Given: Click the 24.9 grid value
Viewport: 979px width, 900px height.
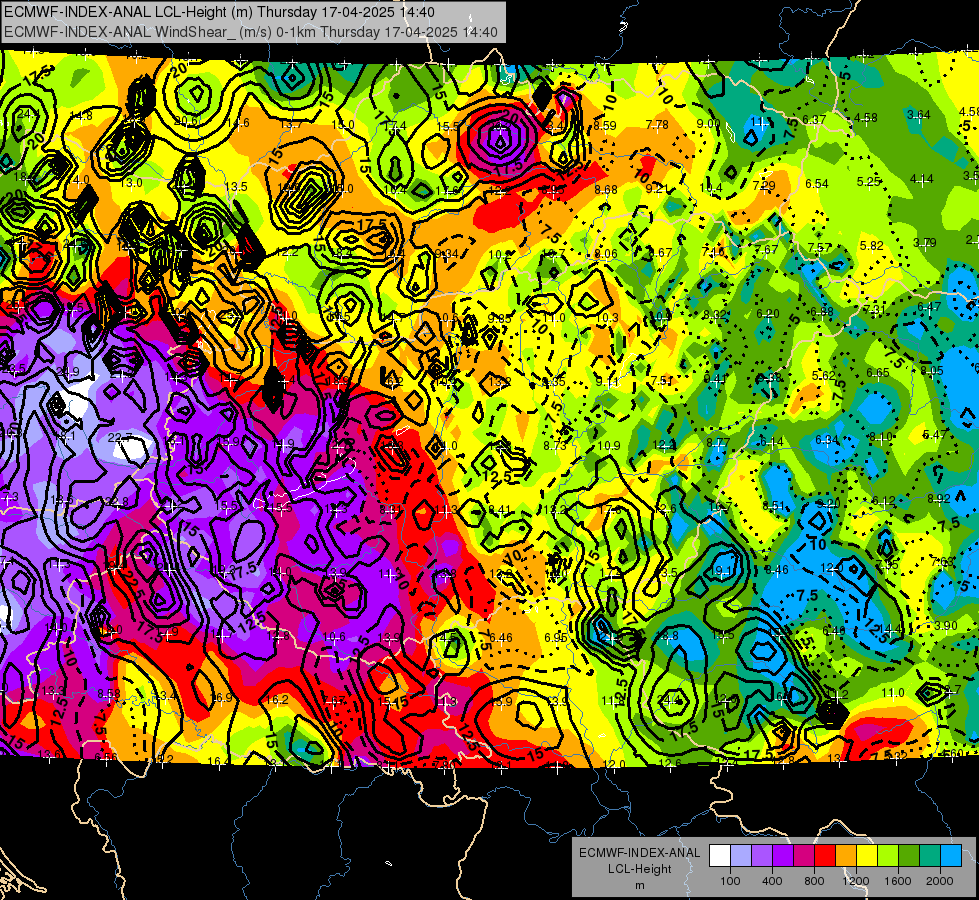Looking at the screenshot, I should pos(68,372).
